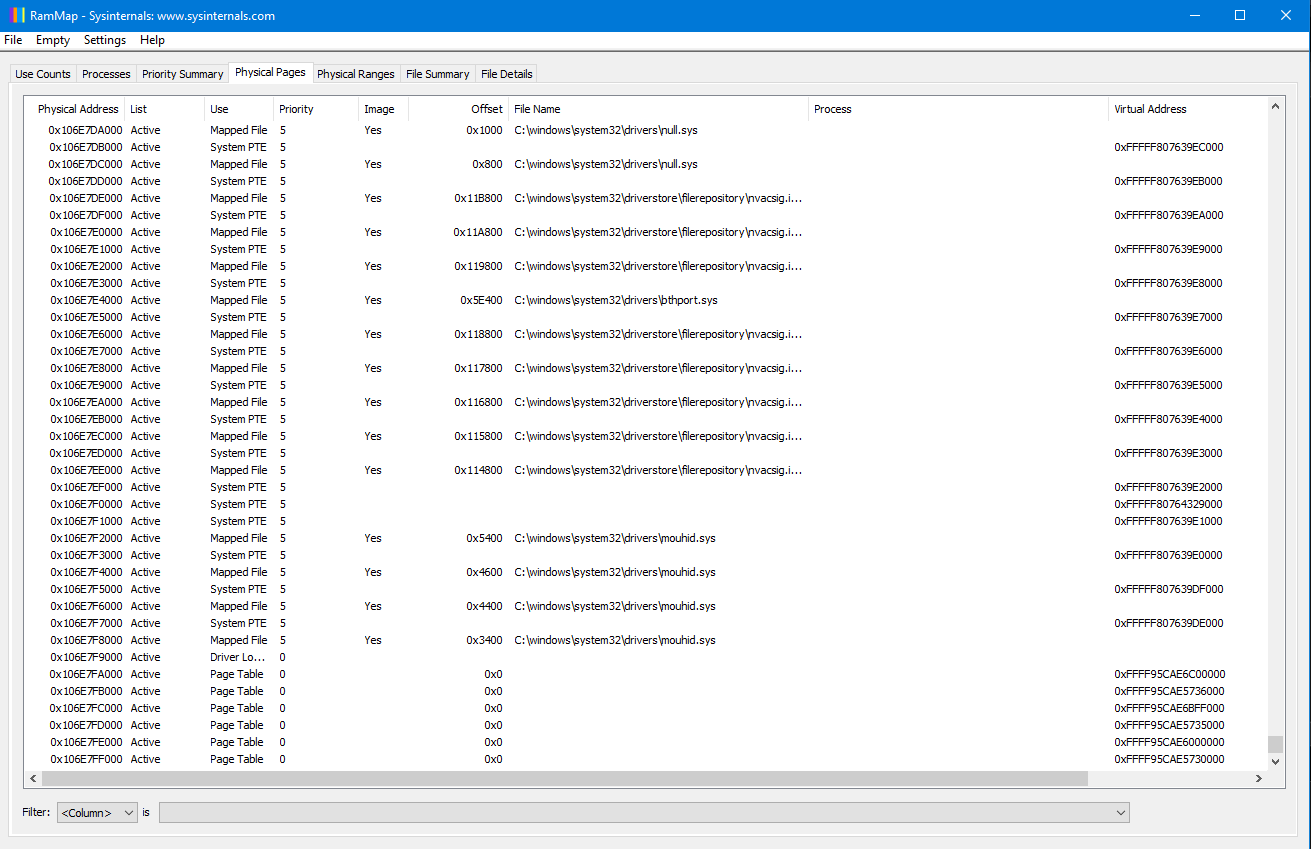
Task: Click the bthport.sys file name
Action: (616, 300)
